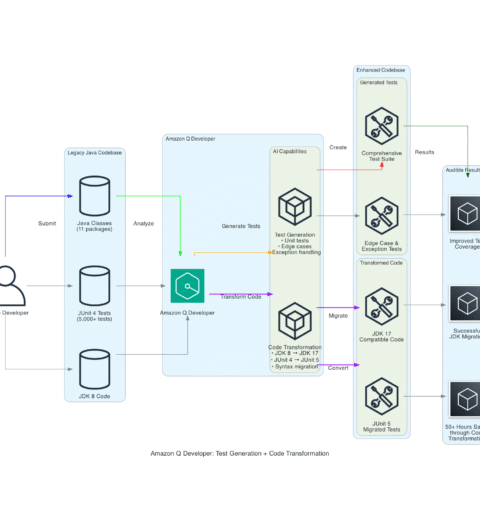Click the "Amazon Q Developer" label under green icon
Screen dimensions: 480x520
tap(187, 313)
